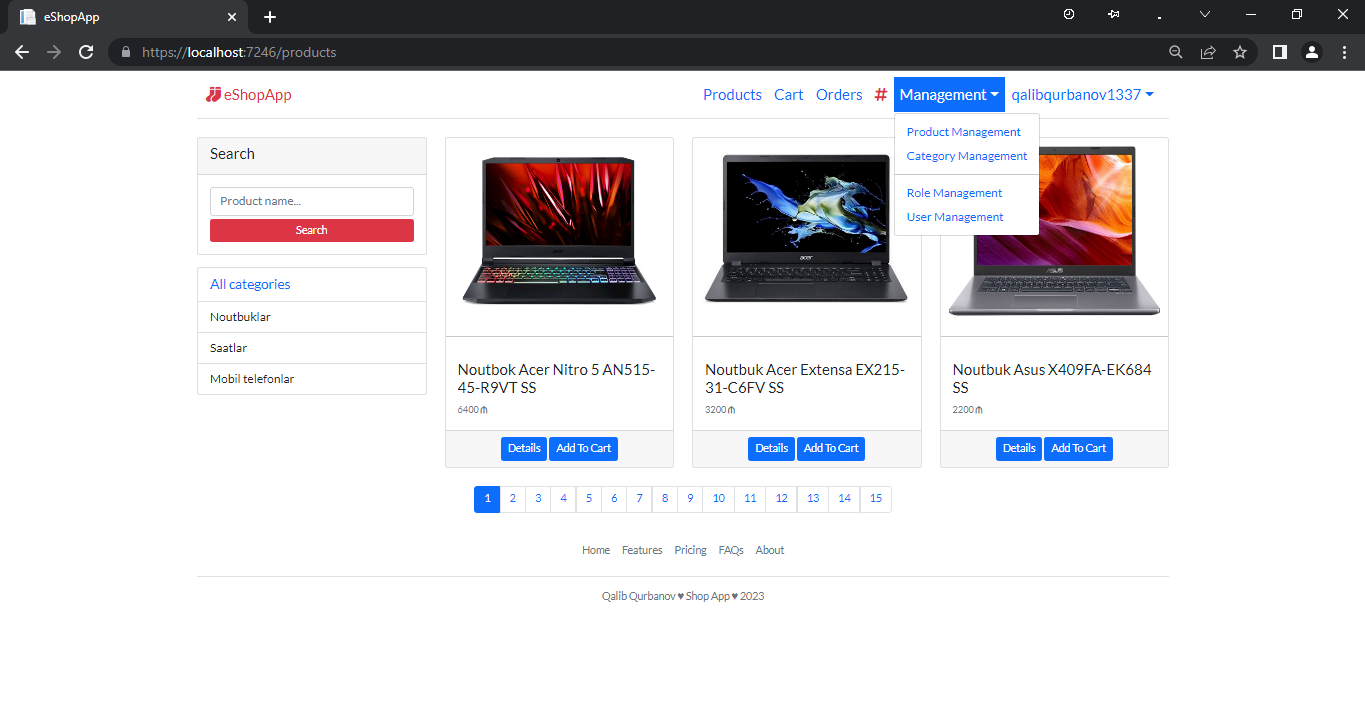The height and width of the screenshot is (712, 1365).
Task: Close the eShopApp browser tab
Action: pyautogui.click(x=232, y=17)
